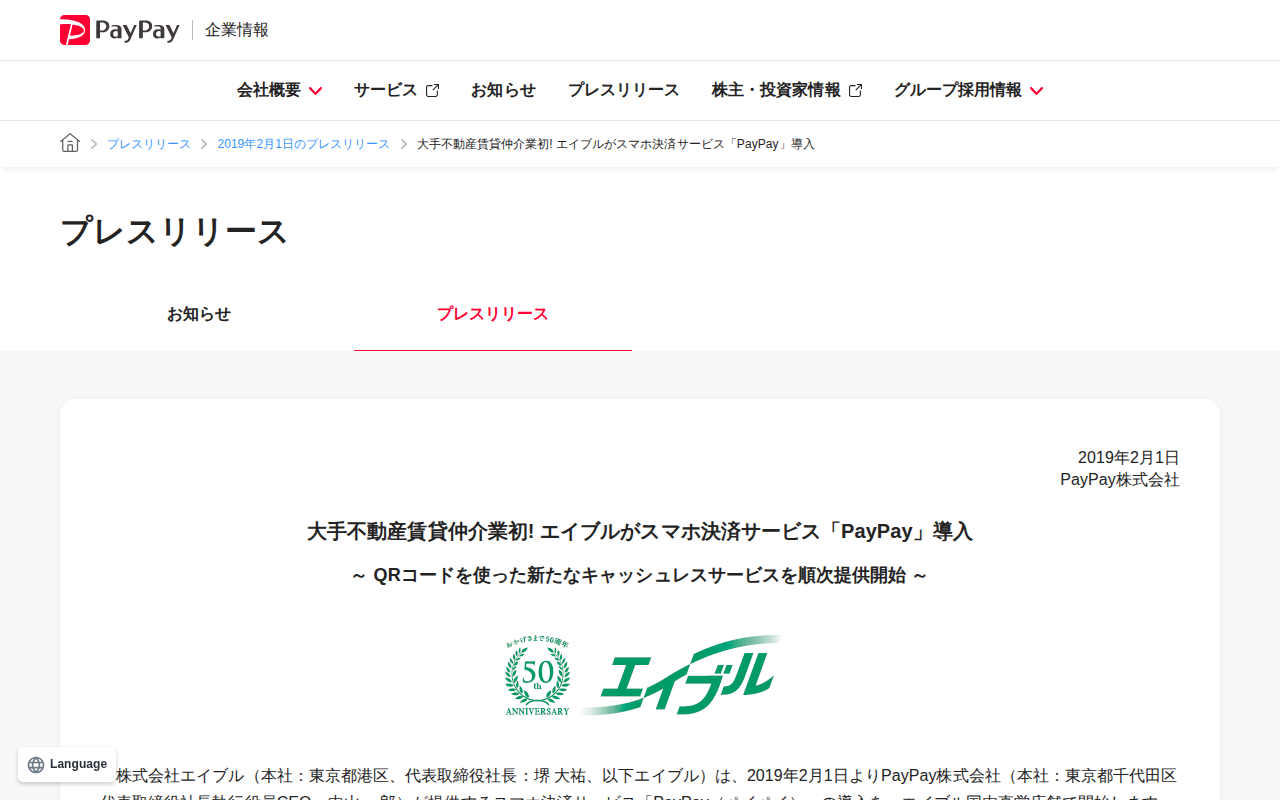Open the プレスリリース breadcrumb link
Image resolution: width=1280 pixels, height=800 pixels.
pyautogui.click(x=149, y=144)
